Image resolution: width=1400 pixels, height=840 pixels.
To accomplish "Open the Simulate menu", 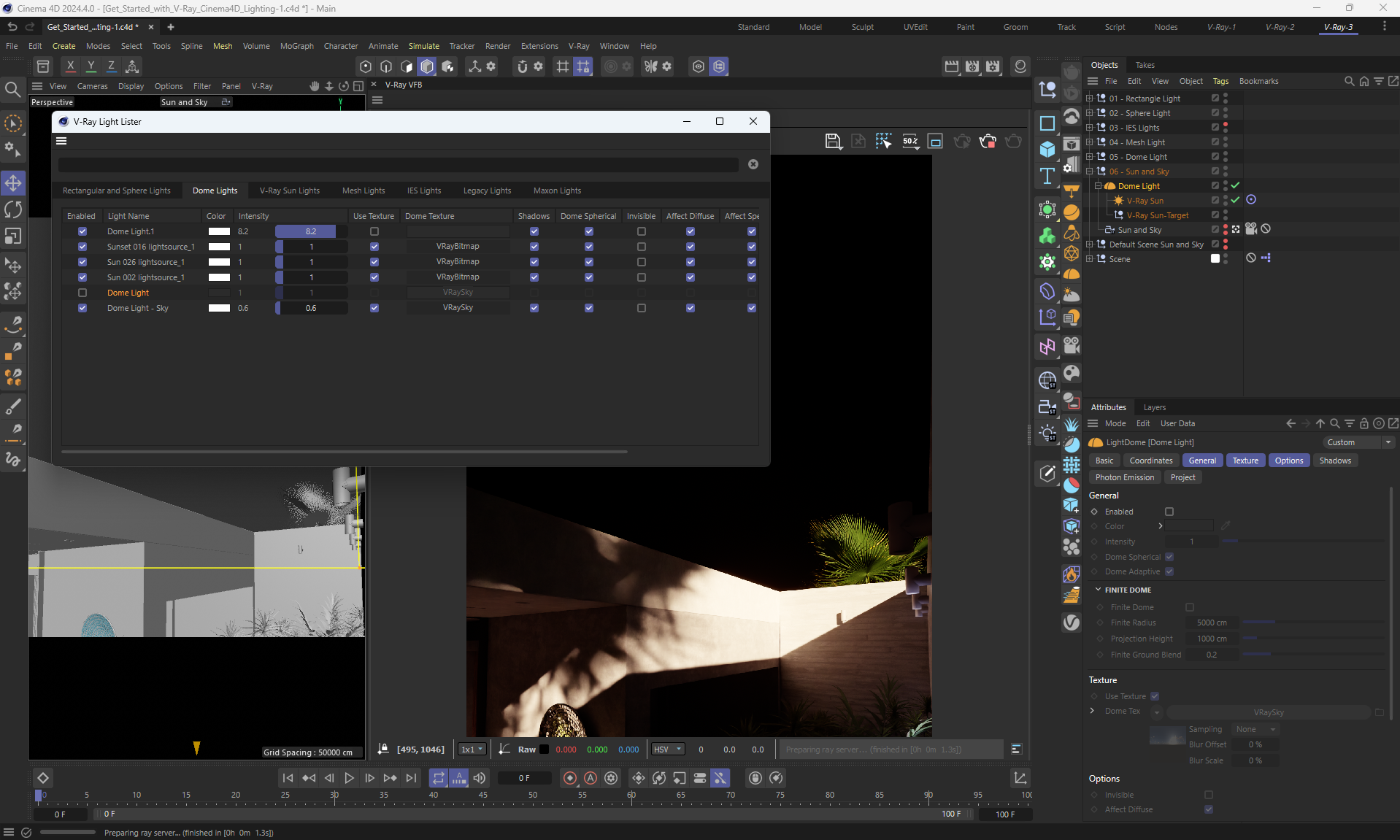I will point(423,46).
